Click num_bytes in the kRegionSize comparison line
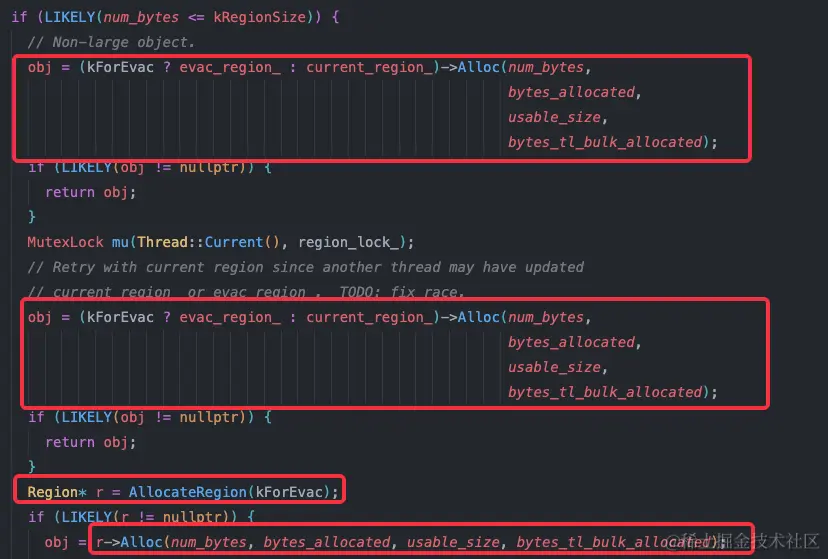This screenshot has height=559, width=828. tap(141, 17)
